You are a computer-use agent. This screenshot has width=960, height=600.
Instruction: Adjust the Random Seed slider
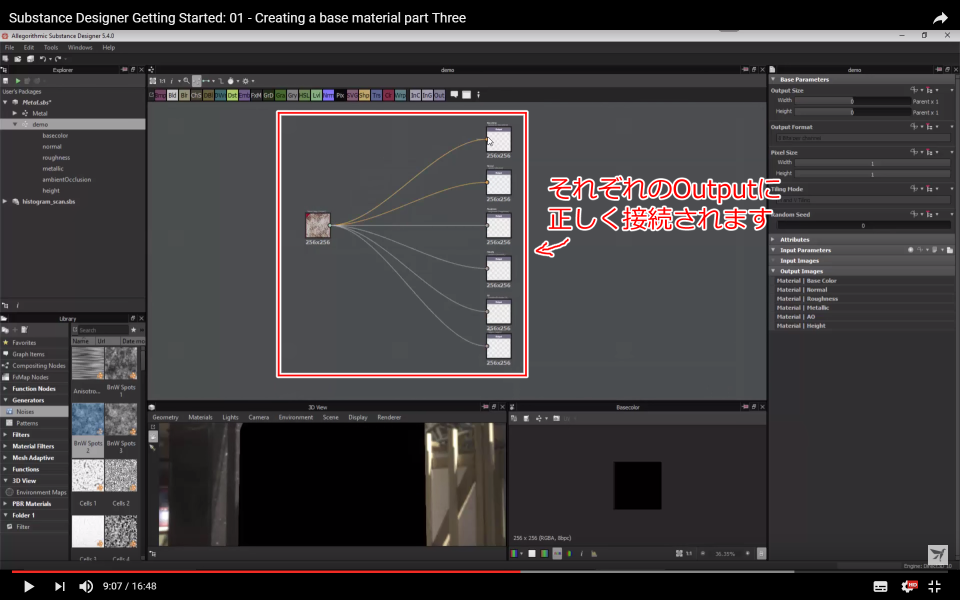[x=863, y=225]
